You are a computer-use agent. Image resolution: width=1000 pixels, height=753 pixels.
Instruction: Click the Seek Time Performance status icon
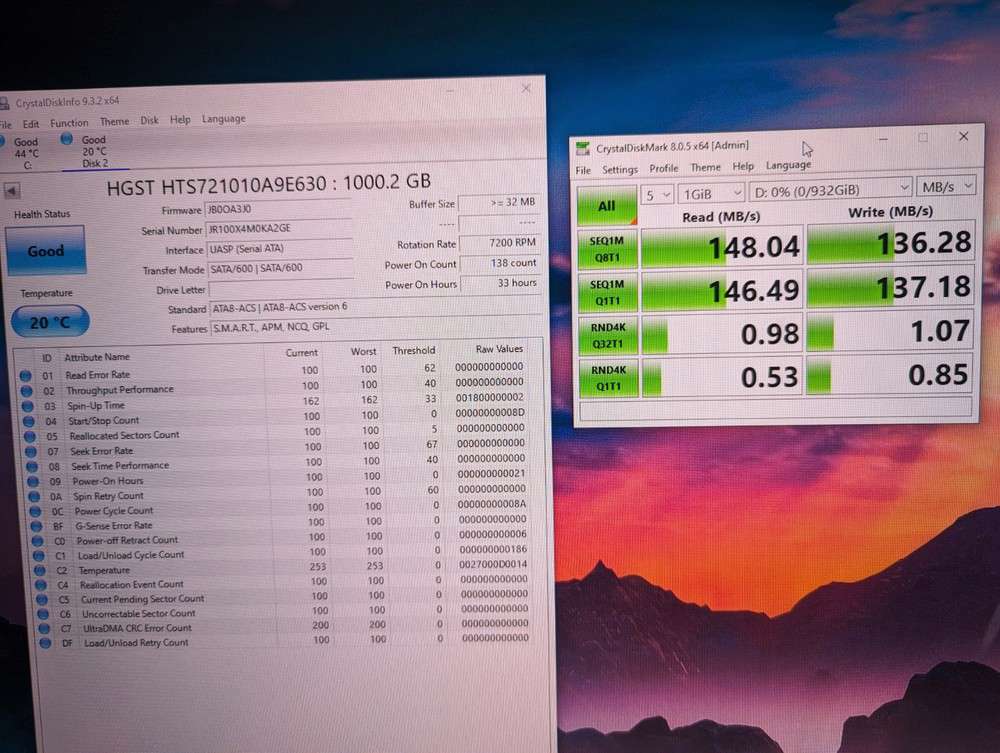[32, 467]
